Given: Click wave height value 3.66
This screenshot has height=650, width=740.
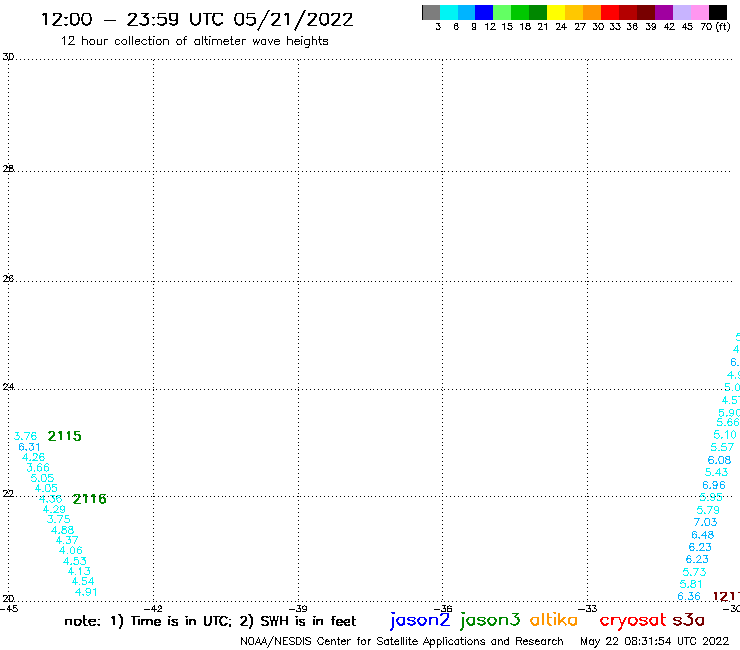Looking at the screenshot, I should (38, 468).
